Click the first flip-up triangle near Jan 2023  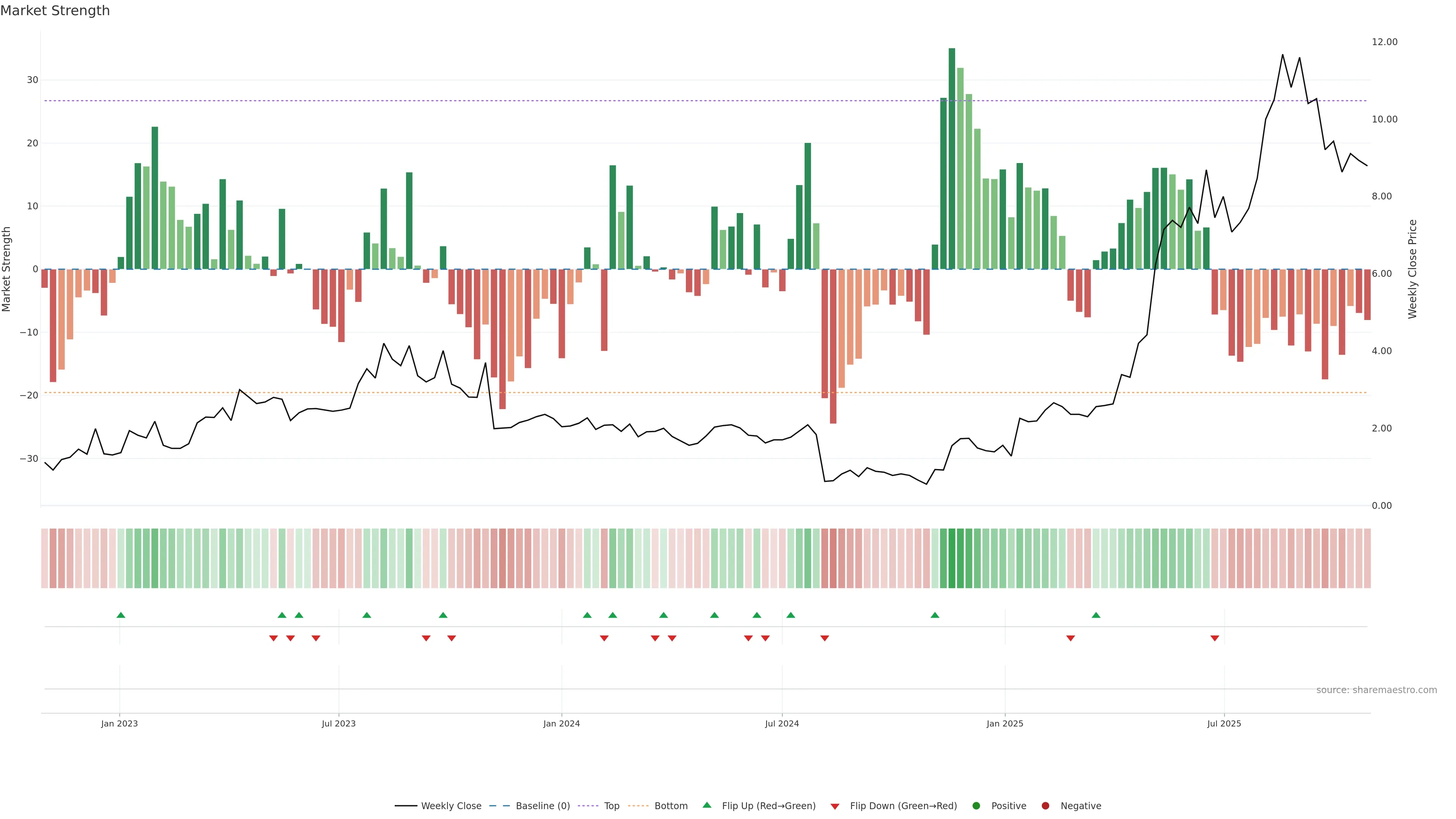coord(121,615)
